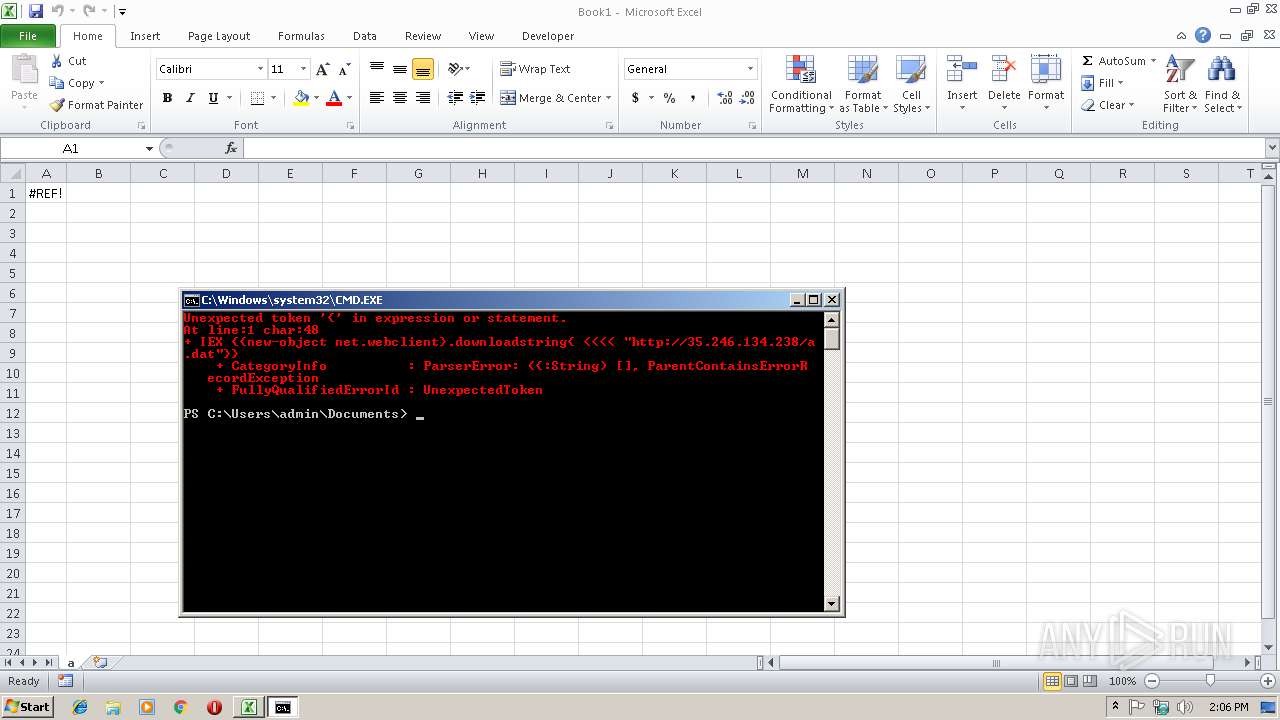The image size is (1280, 720).
Task: Open the font size dropdown
Action: point(304,69)
